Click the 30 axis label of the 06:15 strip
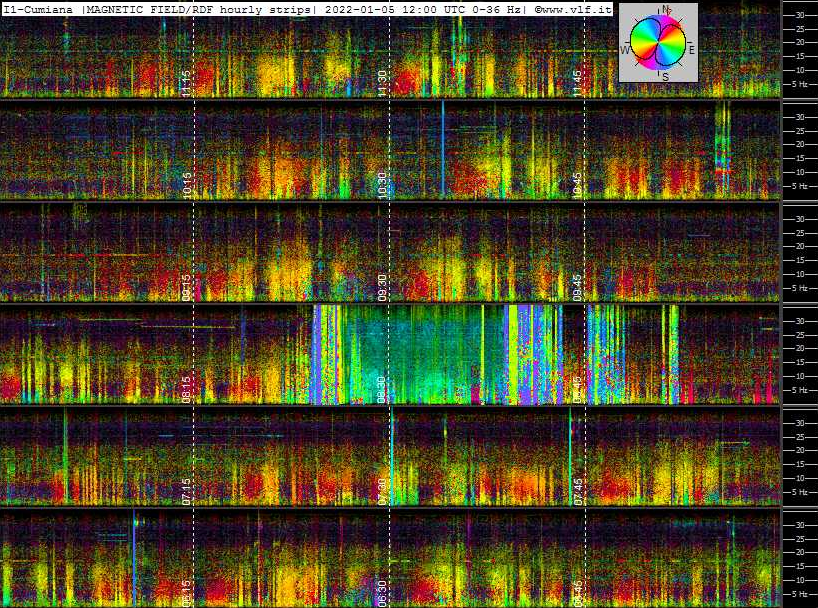Image resolution: width=818 pixels, height=608 pixels. click(799, 525)
